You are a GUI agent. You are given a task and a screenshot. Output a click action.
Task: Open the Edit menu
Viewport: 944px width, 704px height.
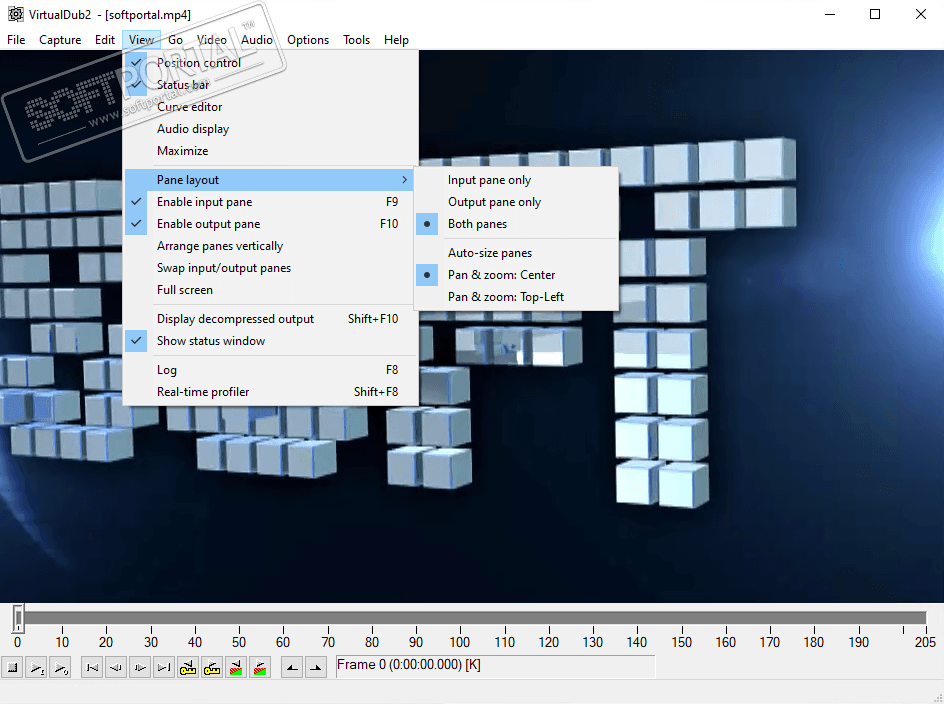tap(105, 40)
